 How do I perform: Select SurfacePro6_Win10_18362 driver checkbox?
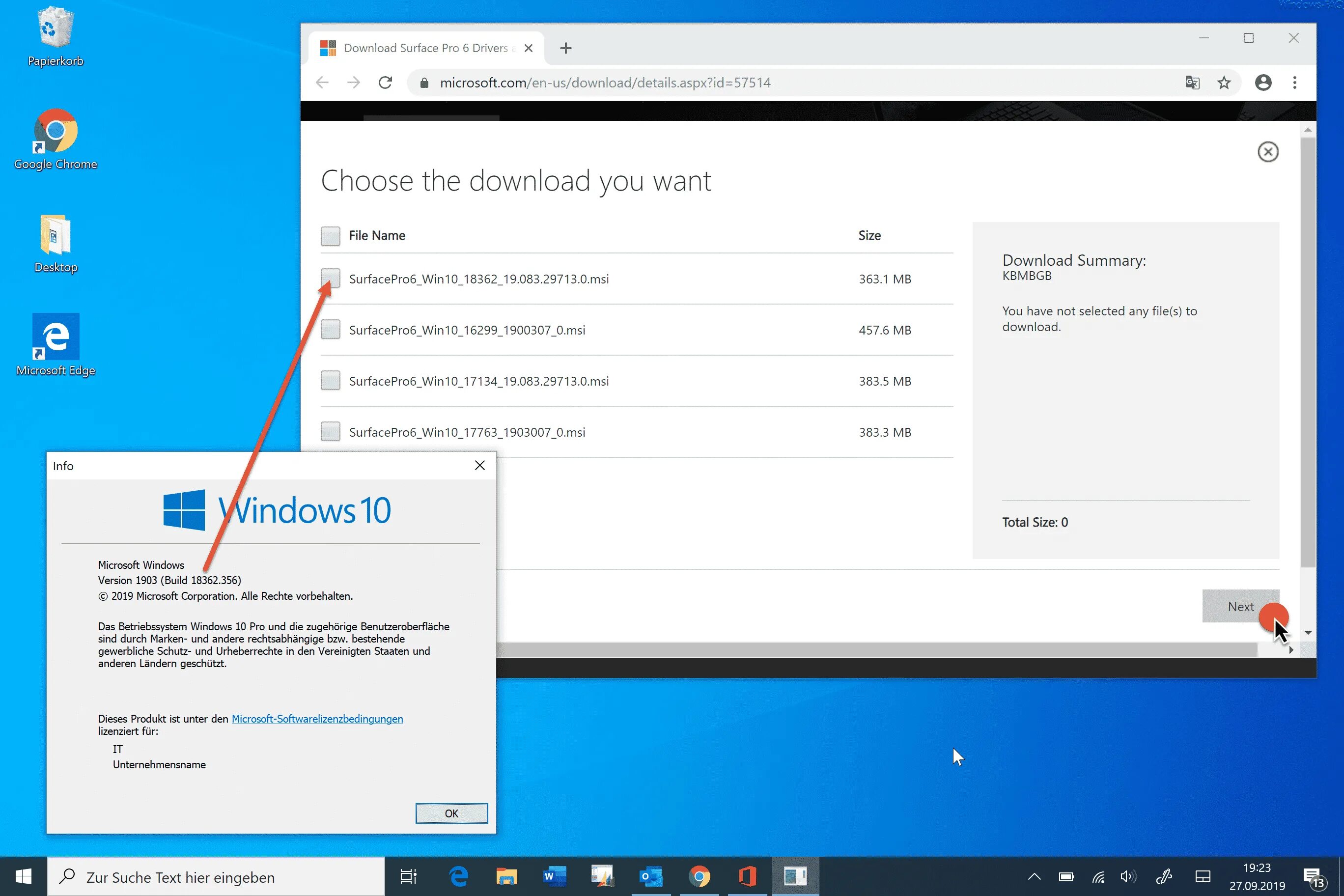(330, 278)
